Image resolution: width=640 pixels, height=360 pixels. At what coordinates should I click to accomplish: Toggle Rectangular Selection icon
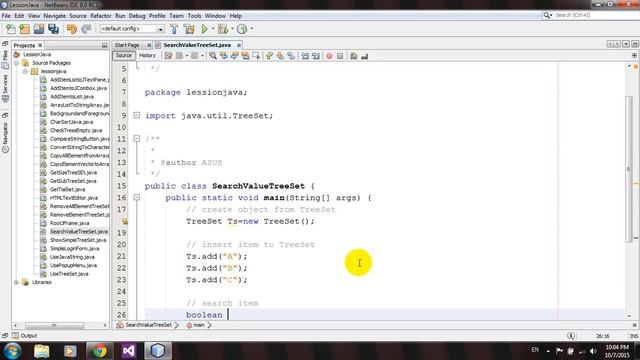pyautogui.click(x=256, y=56)
